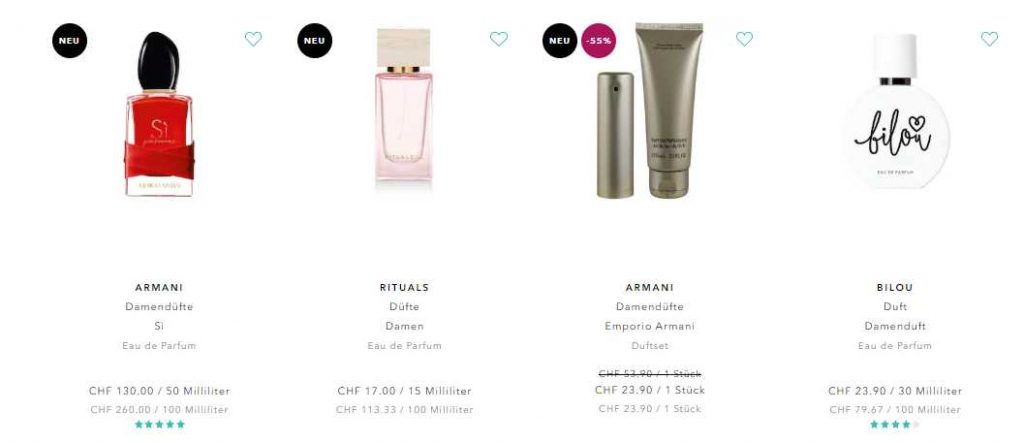
Task: Click heart icon on Emporio Armani Duftset
Action: [x=744, y=39]
